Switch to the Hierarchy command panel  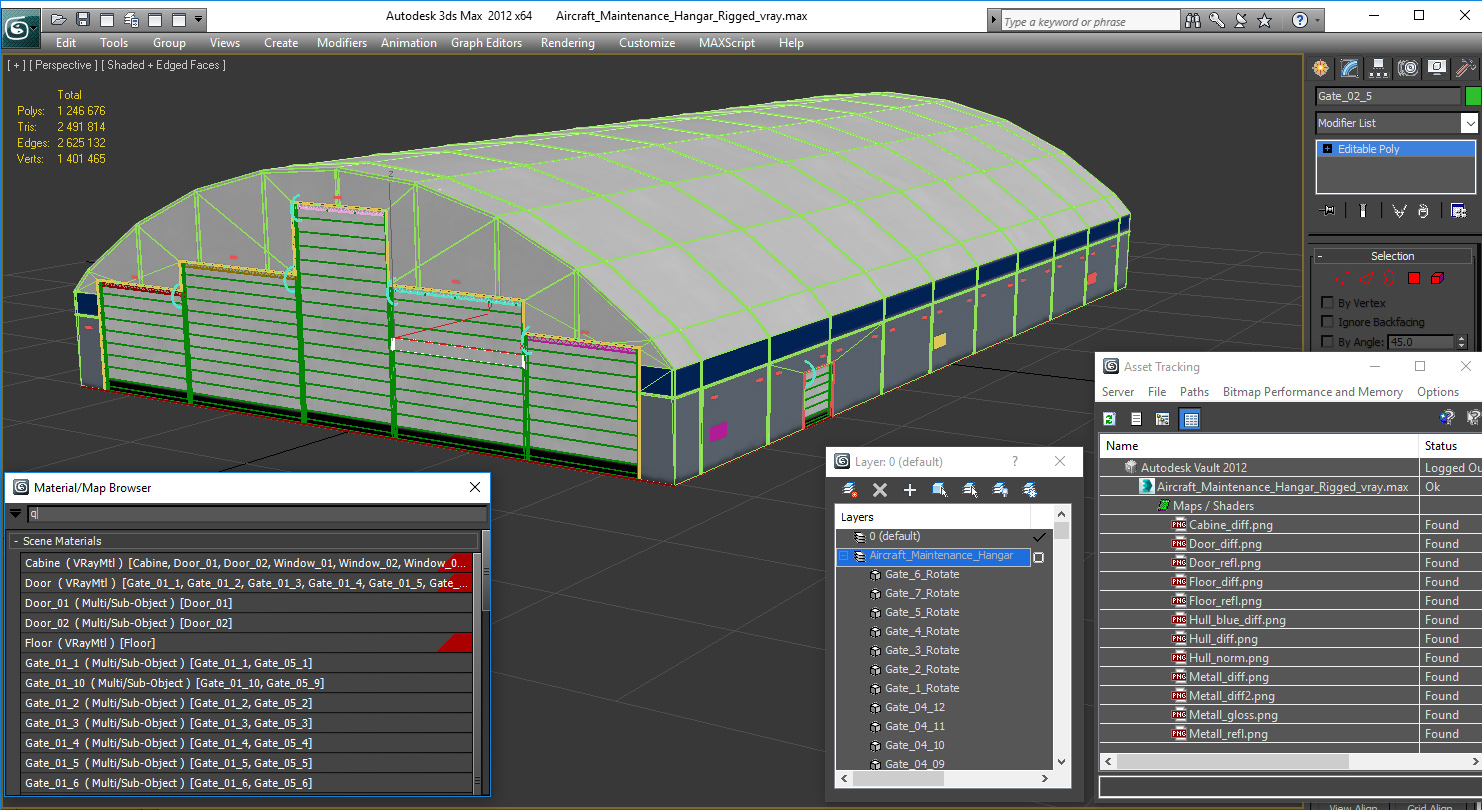click(x=1379, y=68)
